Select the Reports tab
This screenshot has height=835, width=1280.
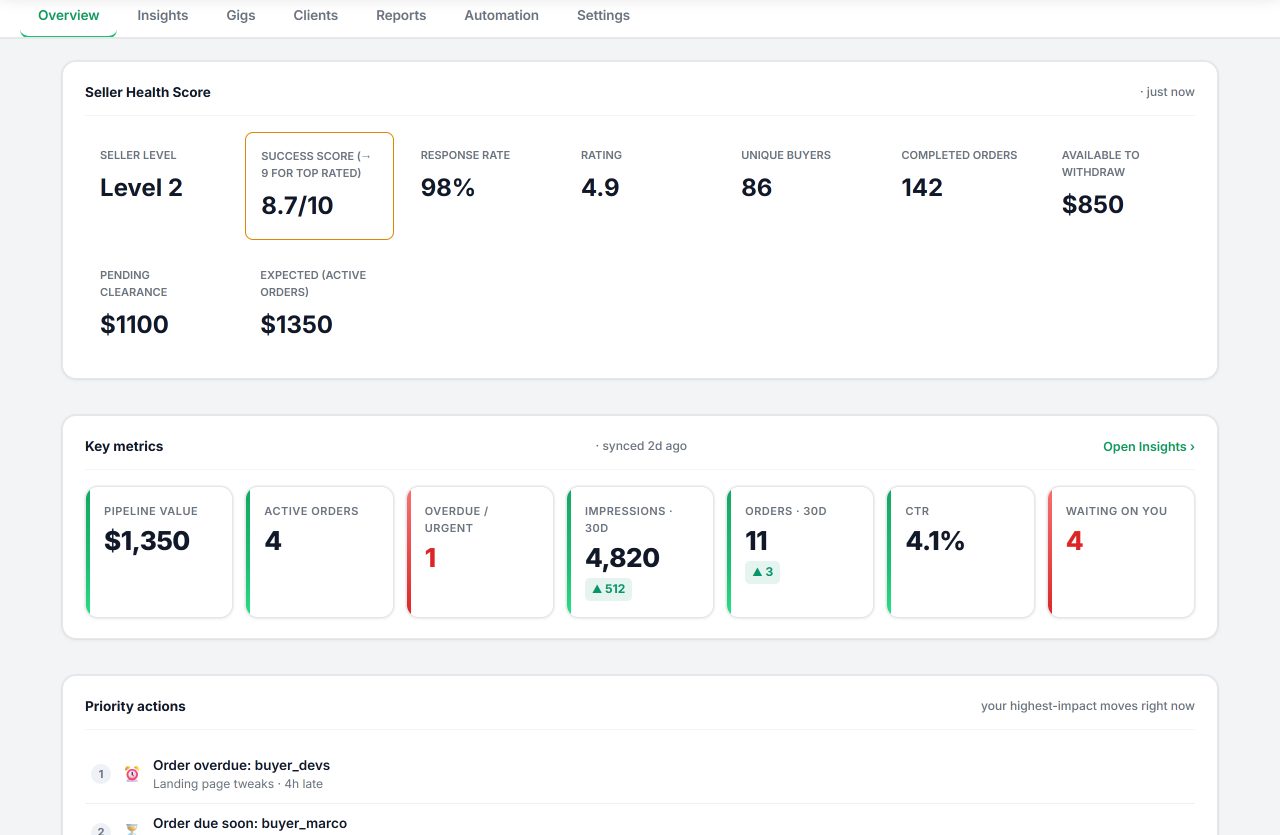tap(401, 16)
